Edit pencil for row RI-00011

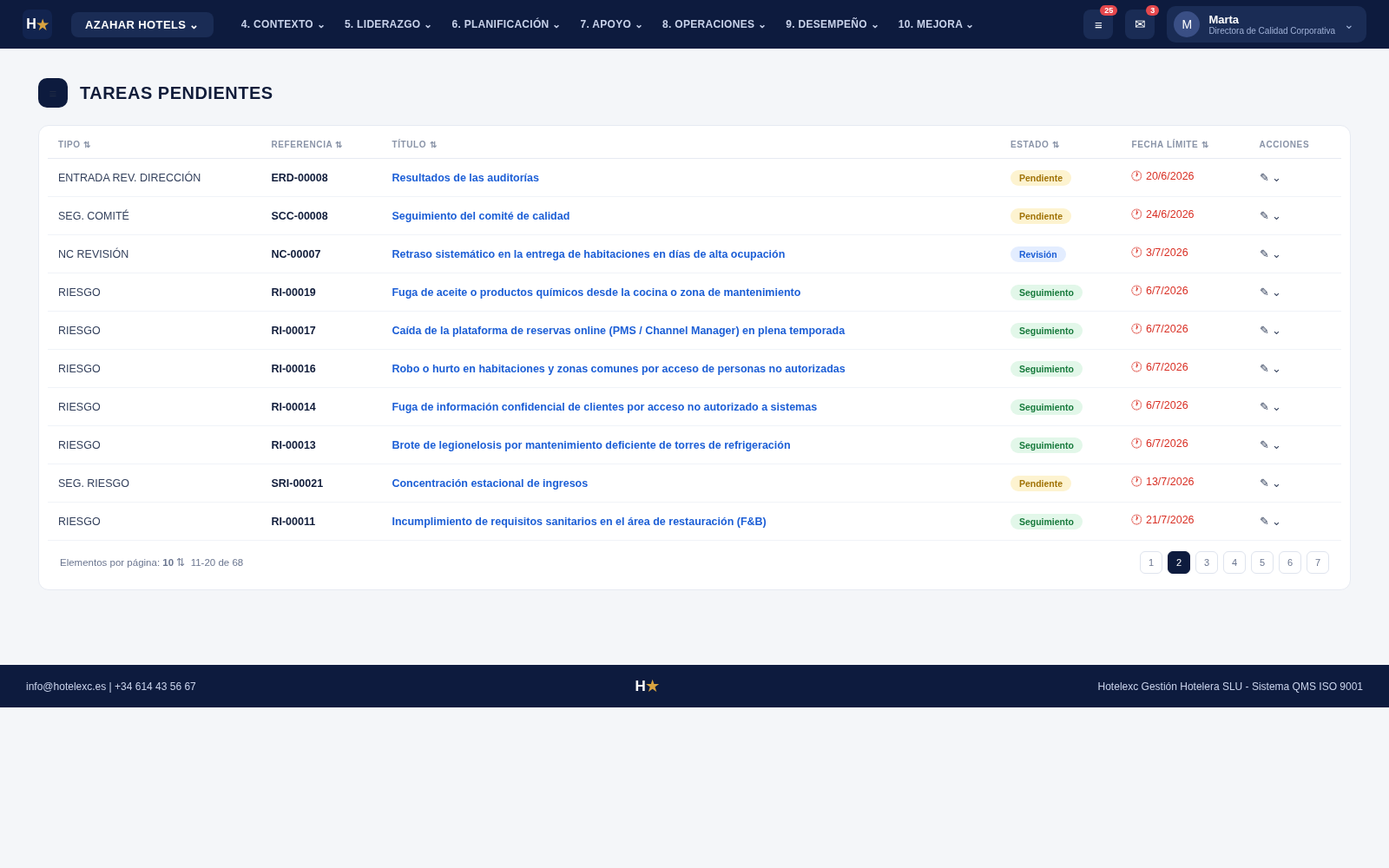click(1264, 522)
